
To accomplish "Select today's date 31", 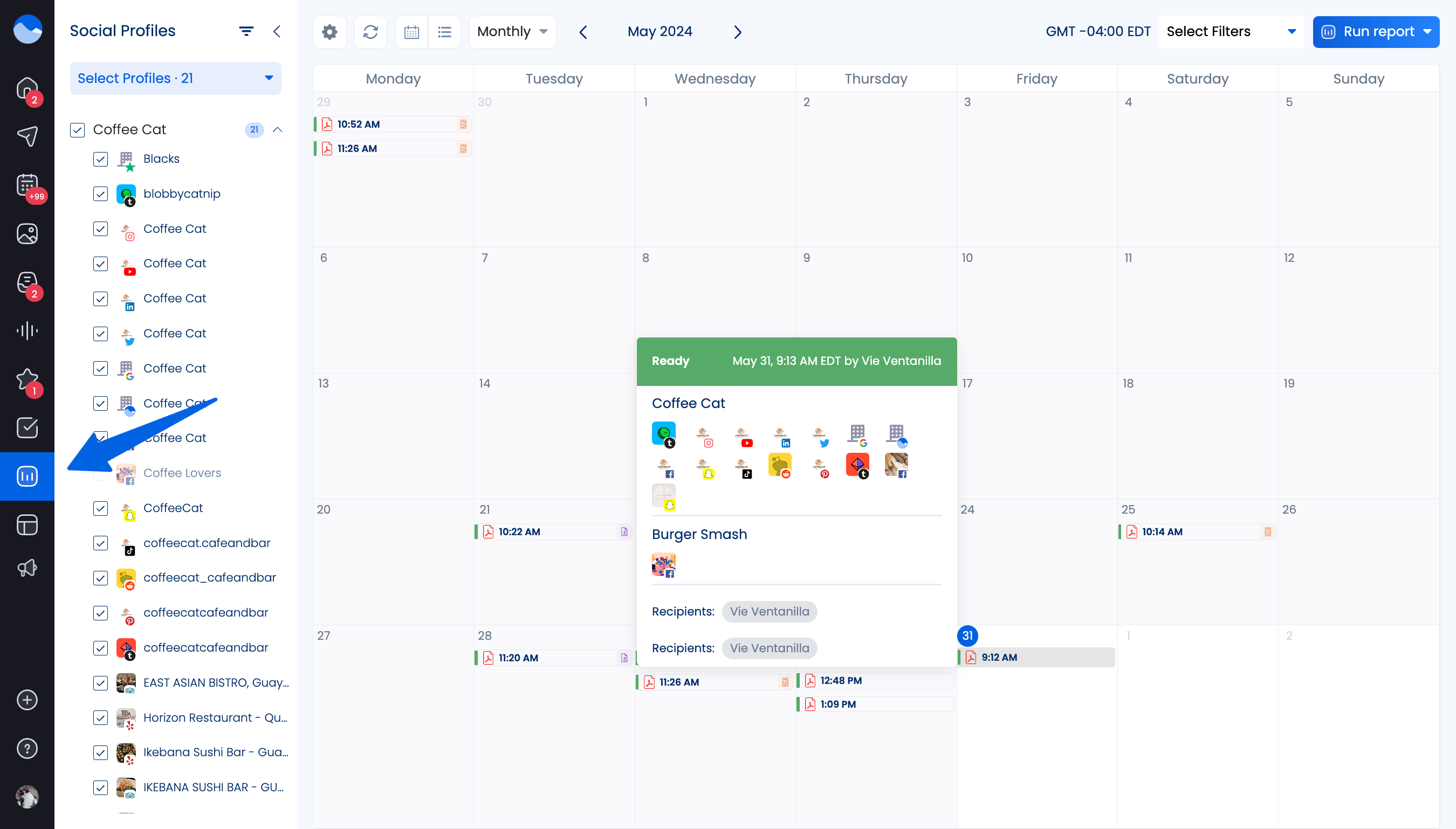I will click(967, 636).
